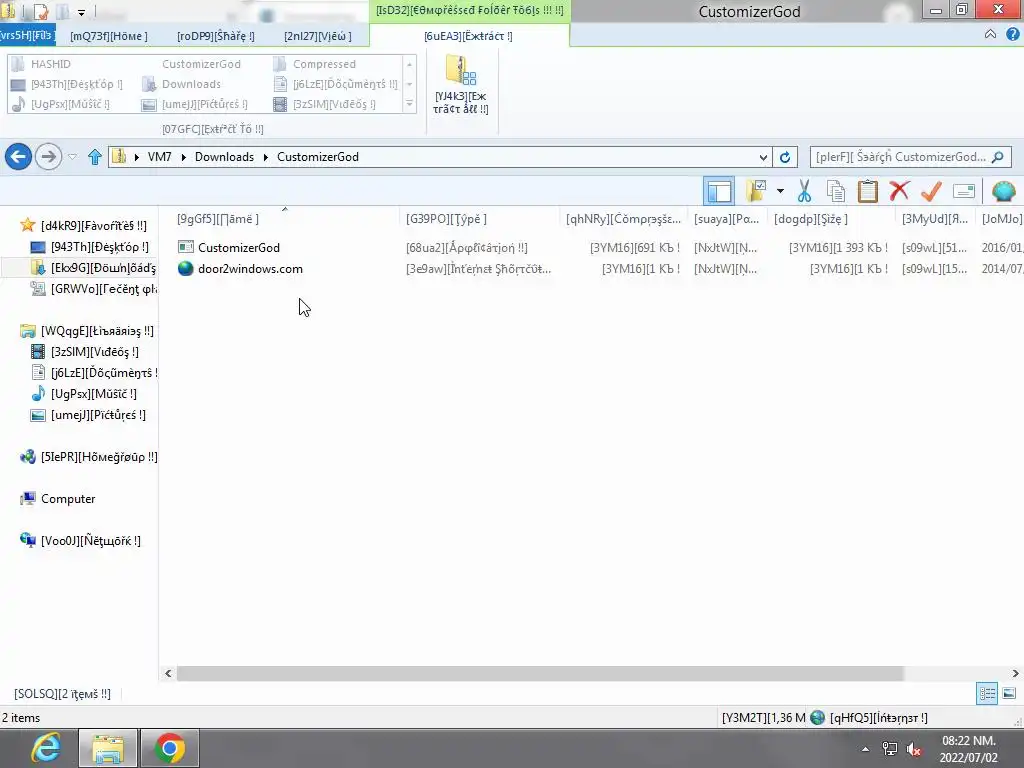Click the magnifier search icon

(998, 157)
